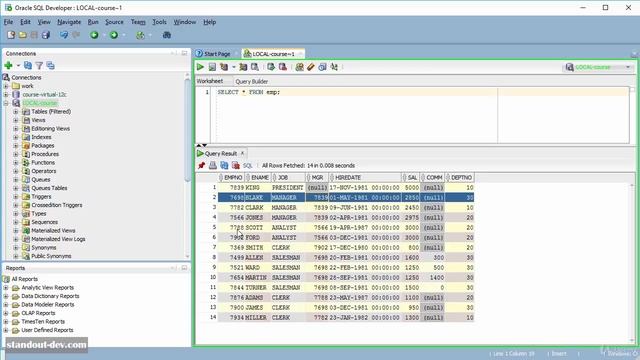
Task: Select the LOCAL-course connection node
Action: [x=40, y=103]
